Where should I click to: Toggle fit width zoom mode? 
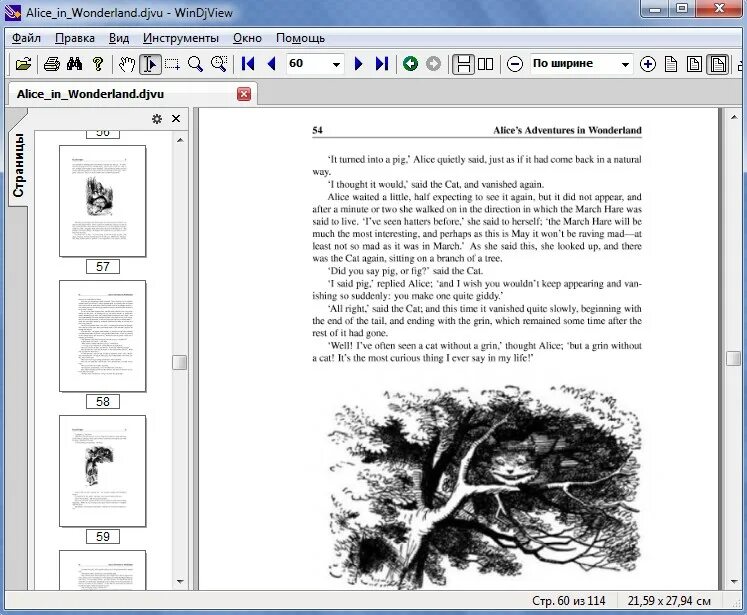(x=718, y=64)
